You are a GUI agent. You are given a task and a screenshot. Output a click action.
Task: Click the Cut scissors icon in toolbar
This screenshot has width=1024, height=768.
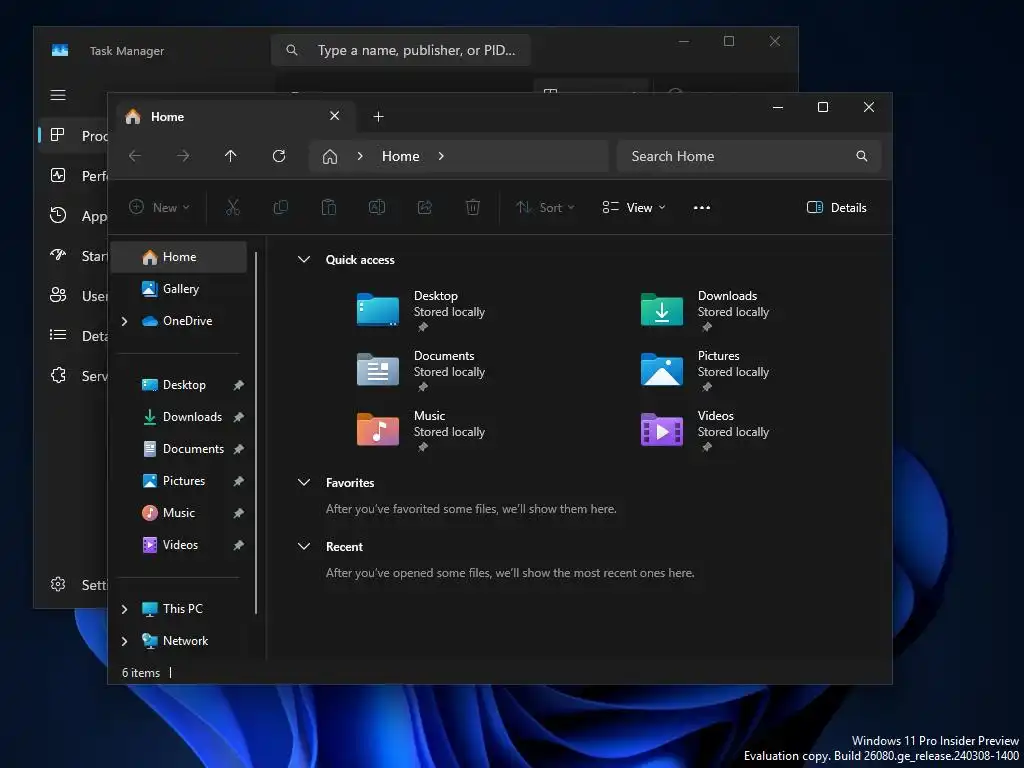click(232, 208)
